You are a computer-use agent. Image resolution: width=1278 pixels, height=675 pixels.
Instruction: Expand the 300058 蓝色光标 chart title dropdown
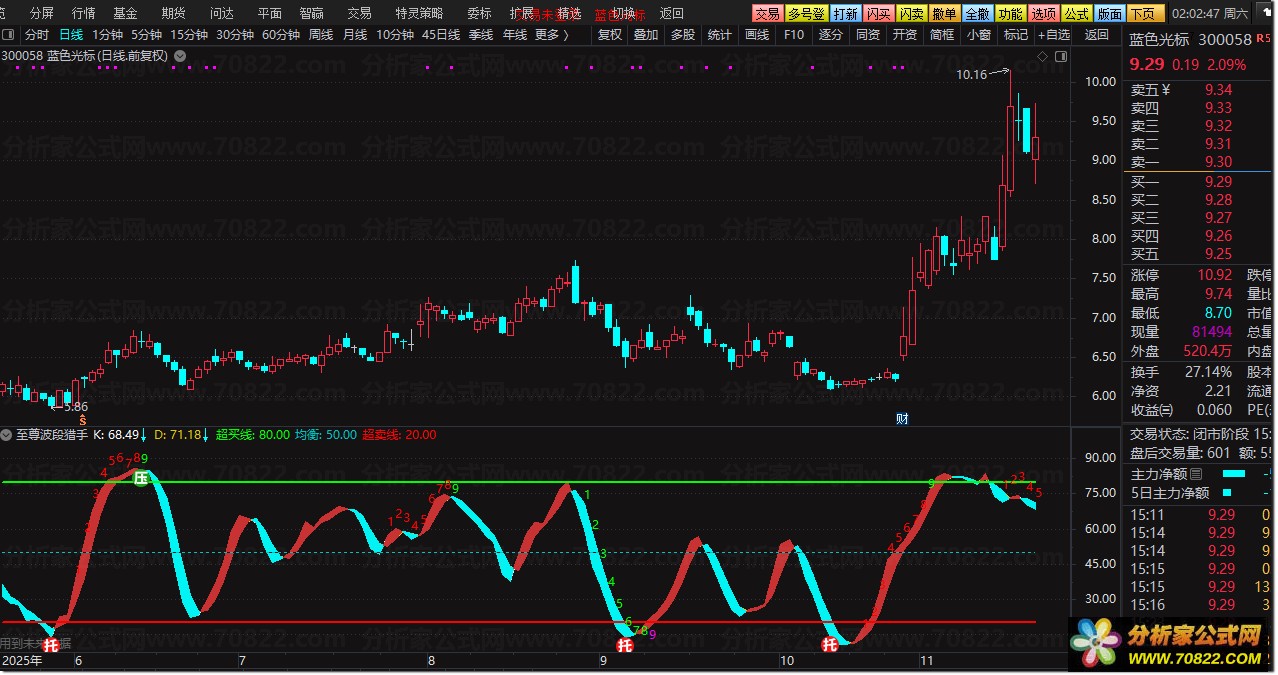pos(179,56)
